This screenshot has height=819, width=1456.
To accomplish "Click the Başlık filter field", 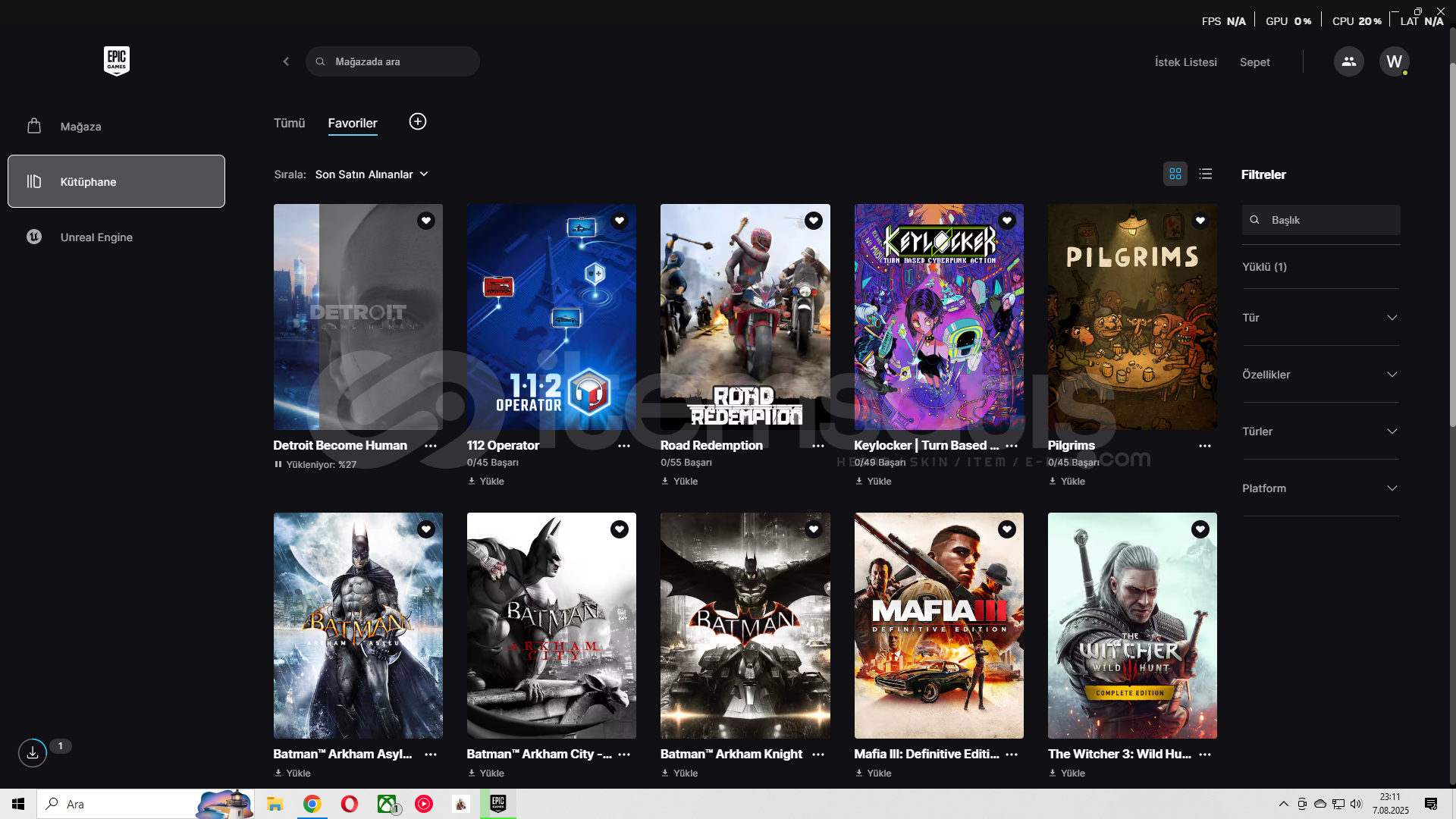I will click(1321, 220).
